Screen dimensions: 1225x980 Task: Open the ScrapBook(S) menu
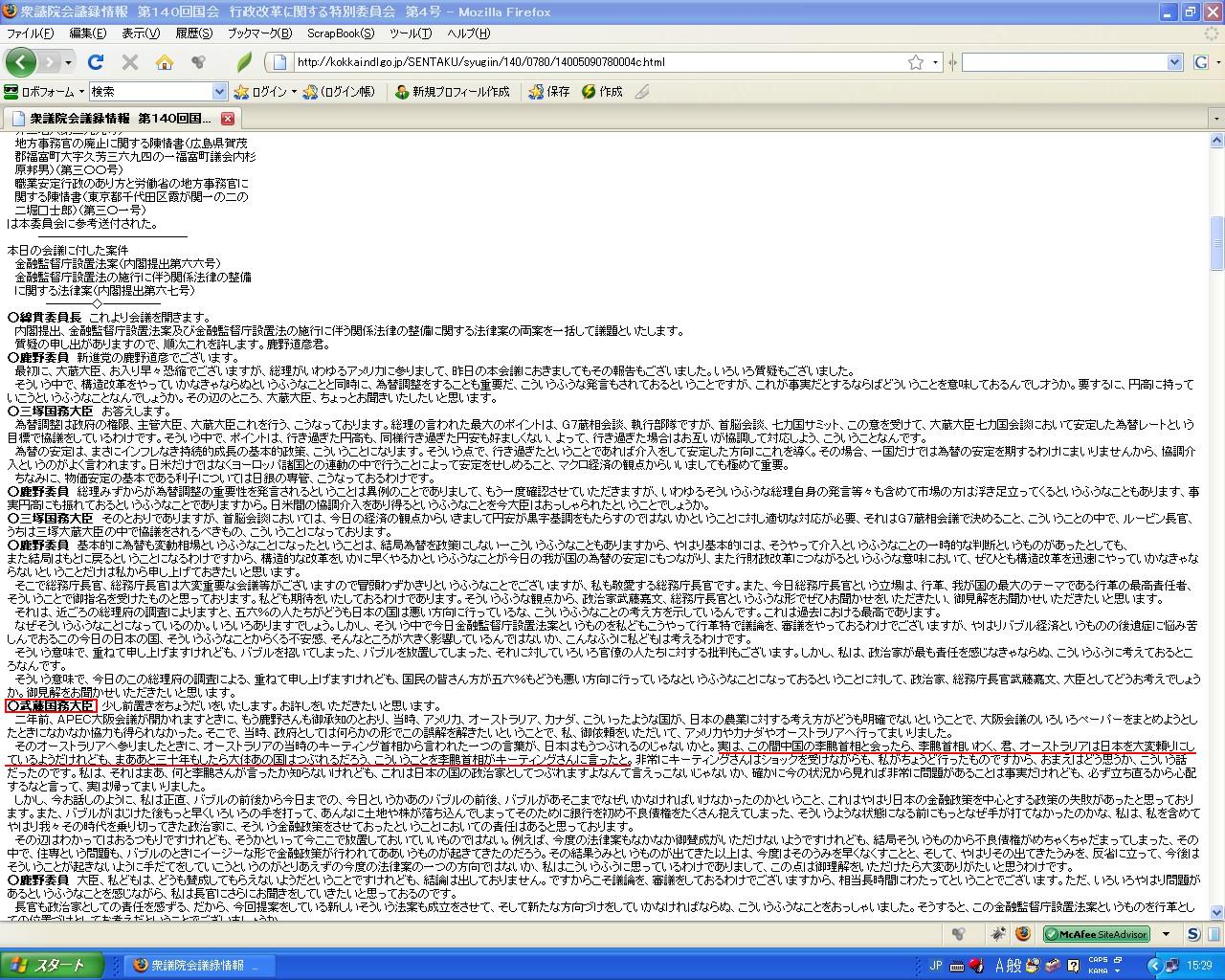click(340, 33)
